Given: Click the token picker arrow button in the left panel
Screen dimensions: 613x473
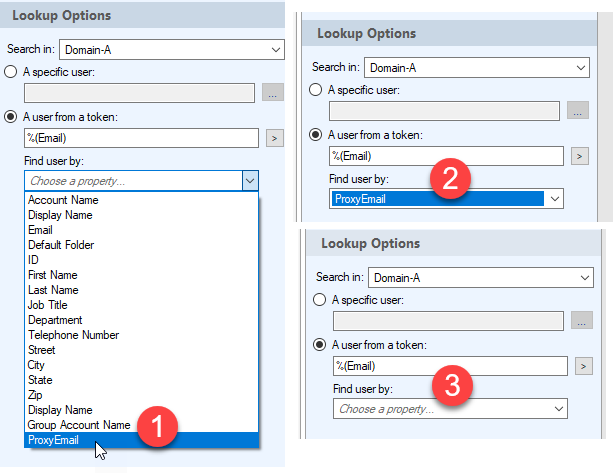Looking at the screenshot, I should [275, 138].
